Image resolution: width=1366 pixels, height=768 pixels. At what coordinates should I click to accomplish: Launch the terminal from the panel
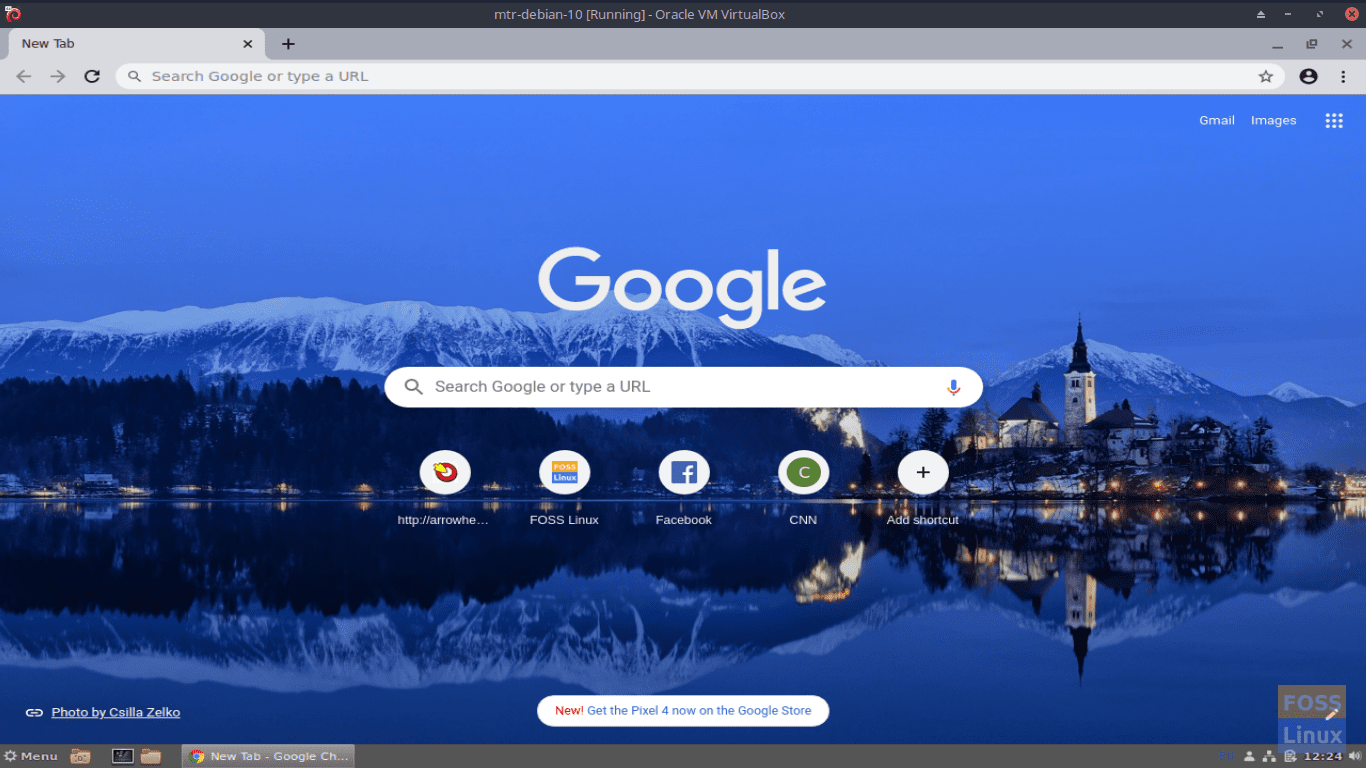click(x=123, y=756)
